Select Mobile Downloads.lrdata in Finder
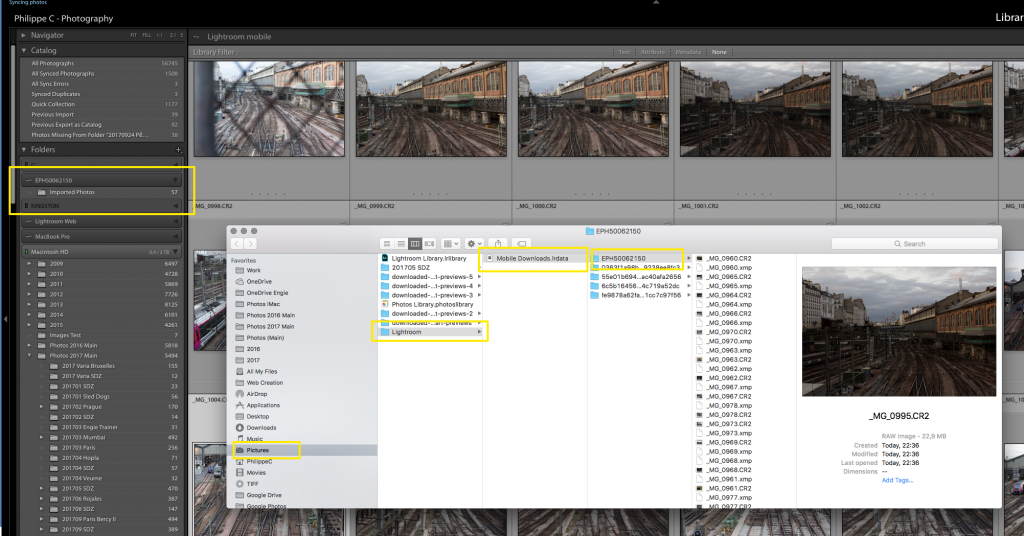Image resolution: width=1024 pixels, height=536 pixels. coord(532,259)
